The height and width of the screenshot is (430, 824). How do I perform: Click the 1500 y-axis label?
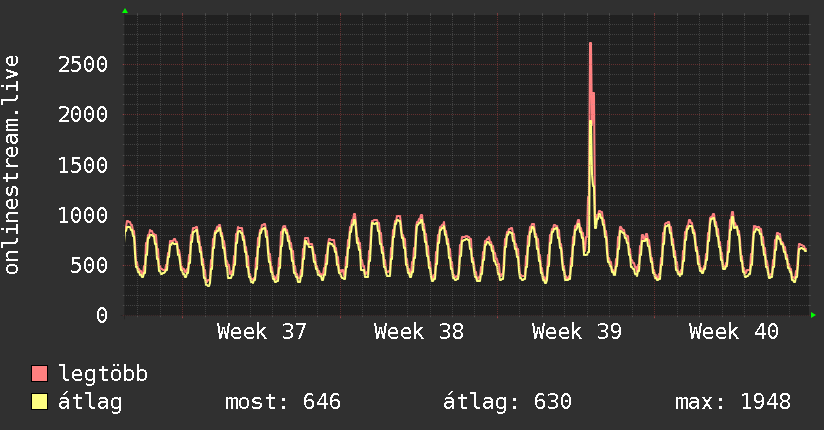pyautogui.click(x=83, y=165)
